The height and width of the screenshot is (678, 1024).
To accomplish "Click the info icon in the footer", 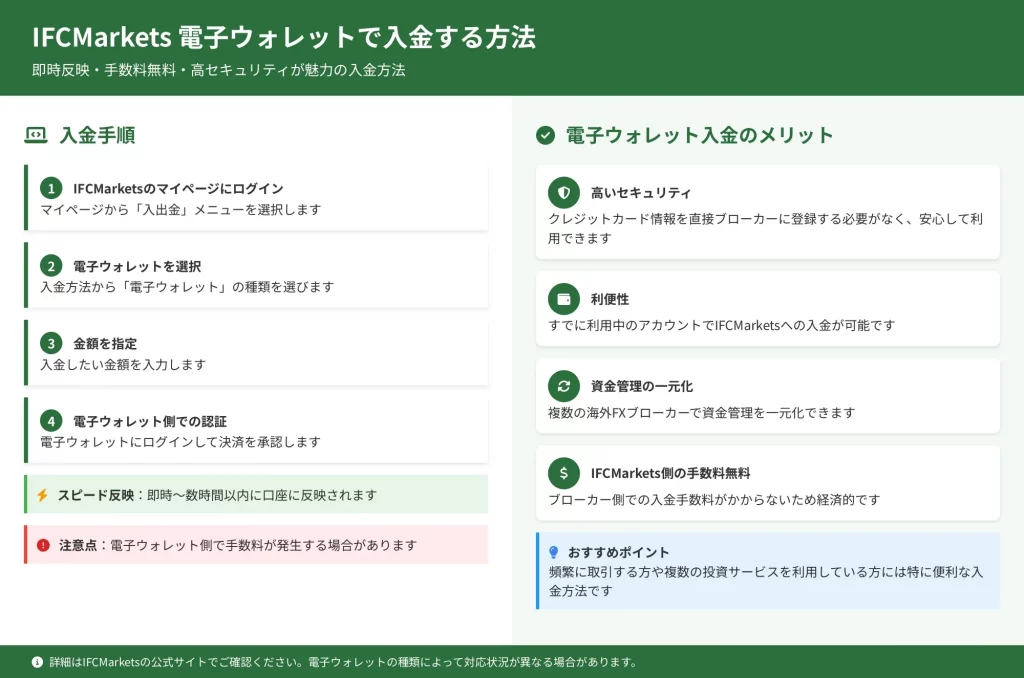I will [x=37, y=662].
